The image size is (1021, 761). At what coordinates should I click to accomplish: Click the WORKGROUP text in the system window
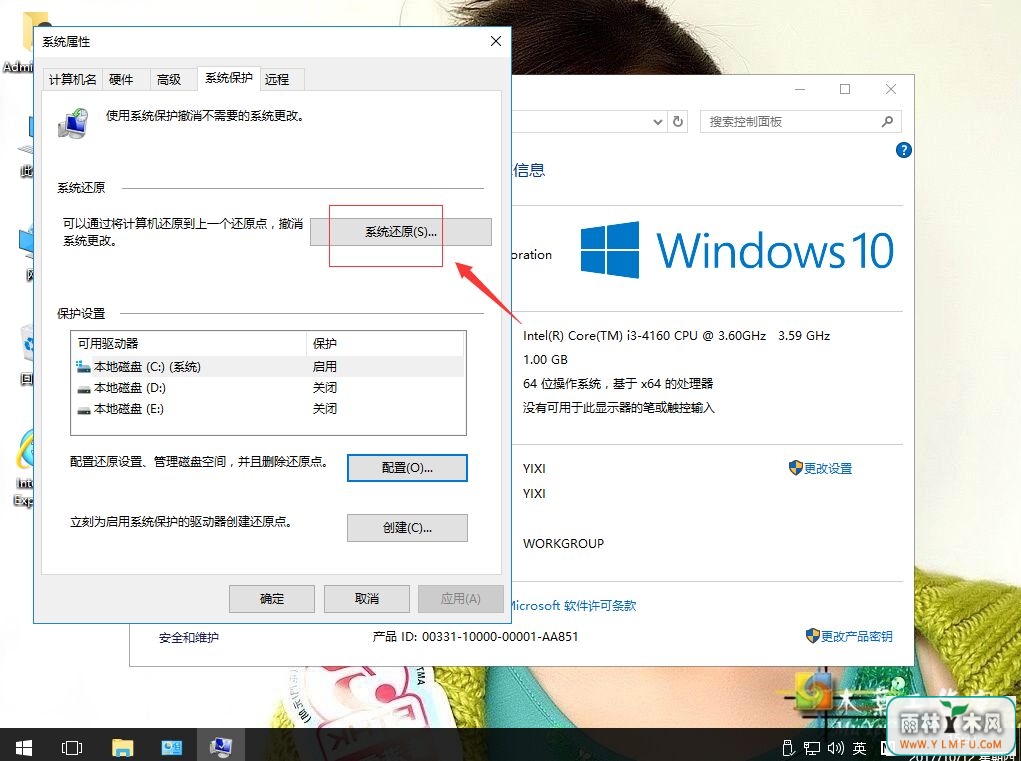tap(563, 544)
